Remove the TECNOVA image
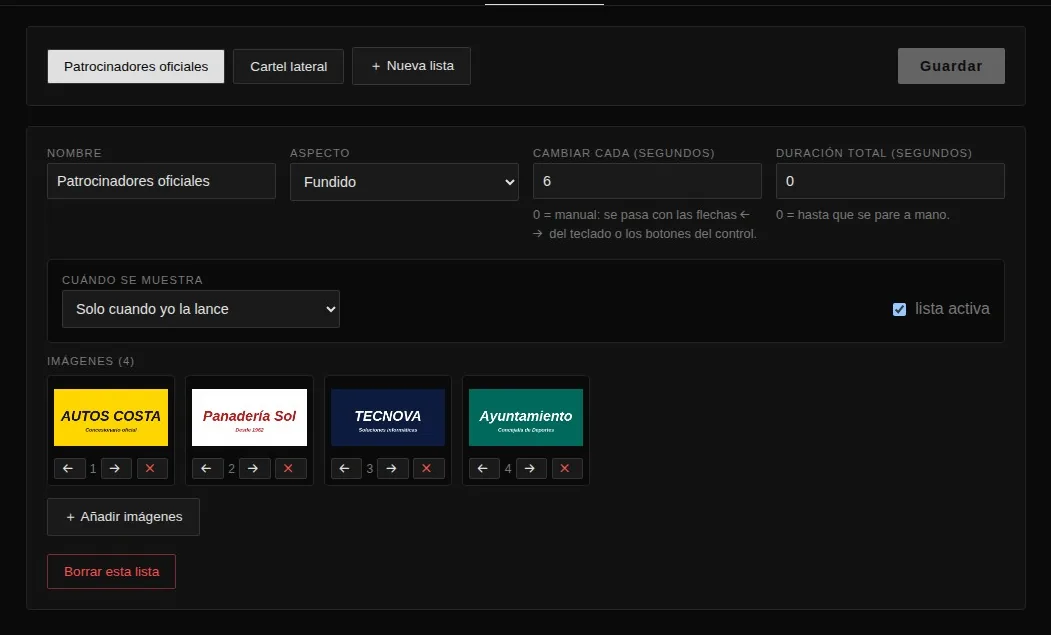This screenshot has width=1051, height=635. 428,468
